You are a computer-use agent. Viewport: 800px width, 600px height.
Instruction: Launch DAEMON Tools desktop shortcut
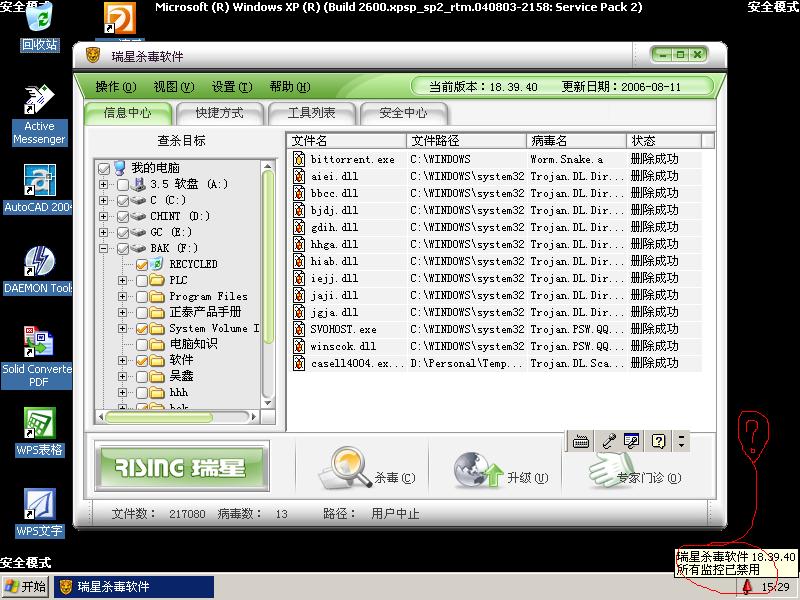pyautogui.click(x=39, y=270)
